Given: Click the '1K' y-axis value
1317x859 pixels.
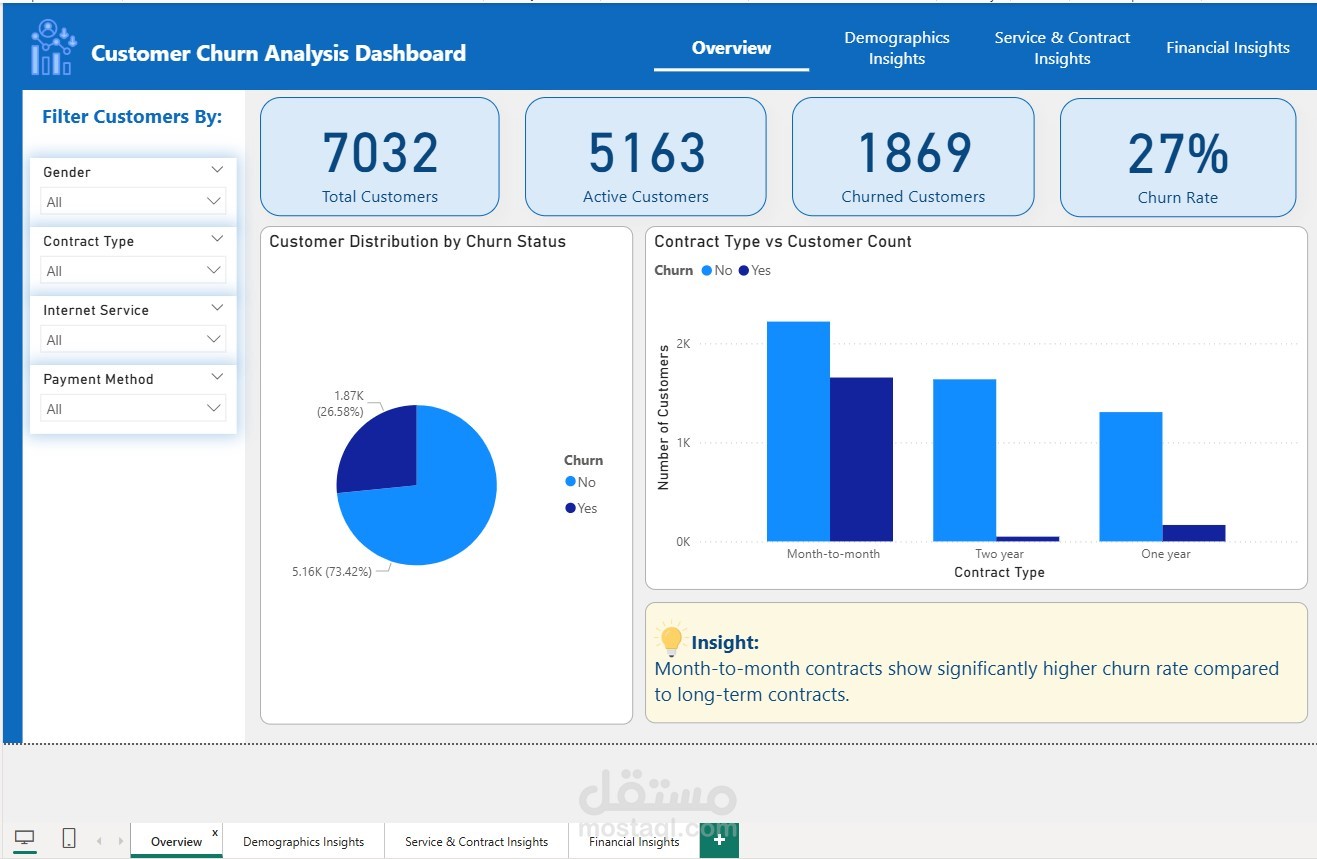Looking at the screenshot, I should point(683,442).
